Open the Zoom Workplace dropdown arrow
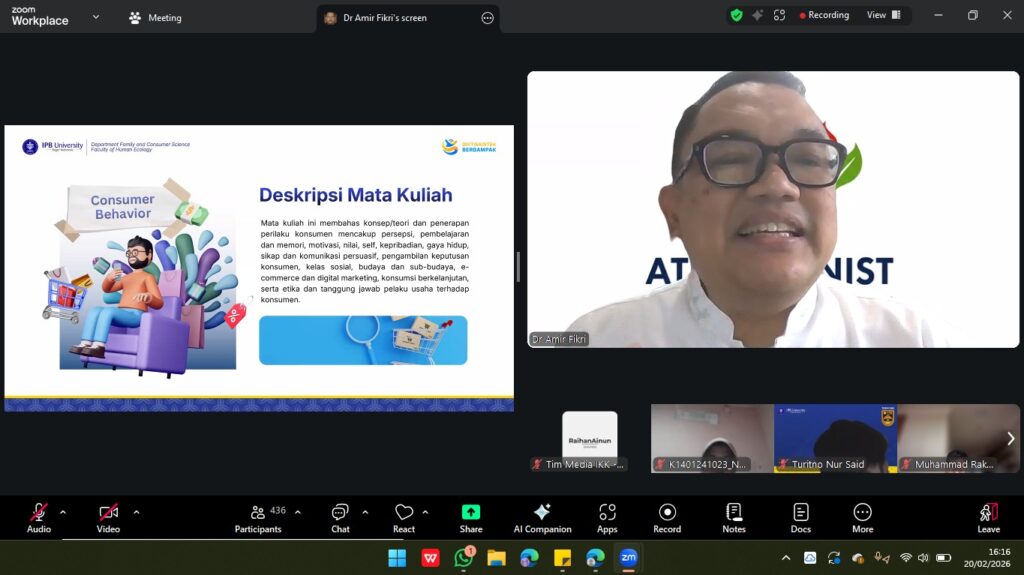1024x575 pixels. 96,17
